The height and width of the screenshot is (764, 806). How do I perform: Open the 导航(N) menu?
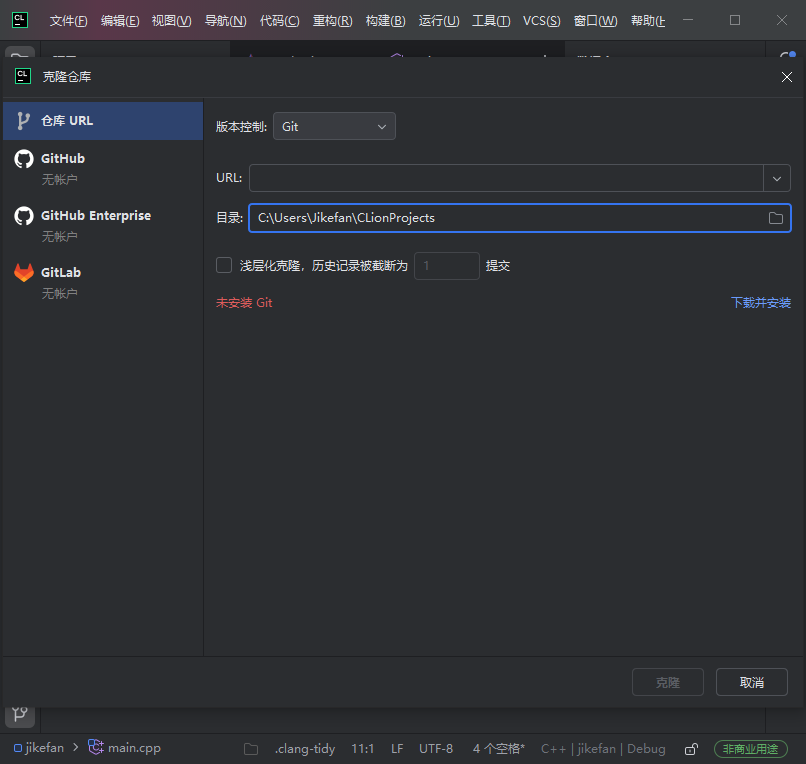point(226,21)
